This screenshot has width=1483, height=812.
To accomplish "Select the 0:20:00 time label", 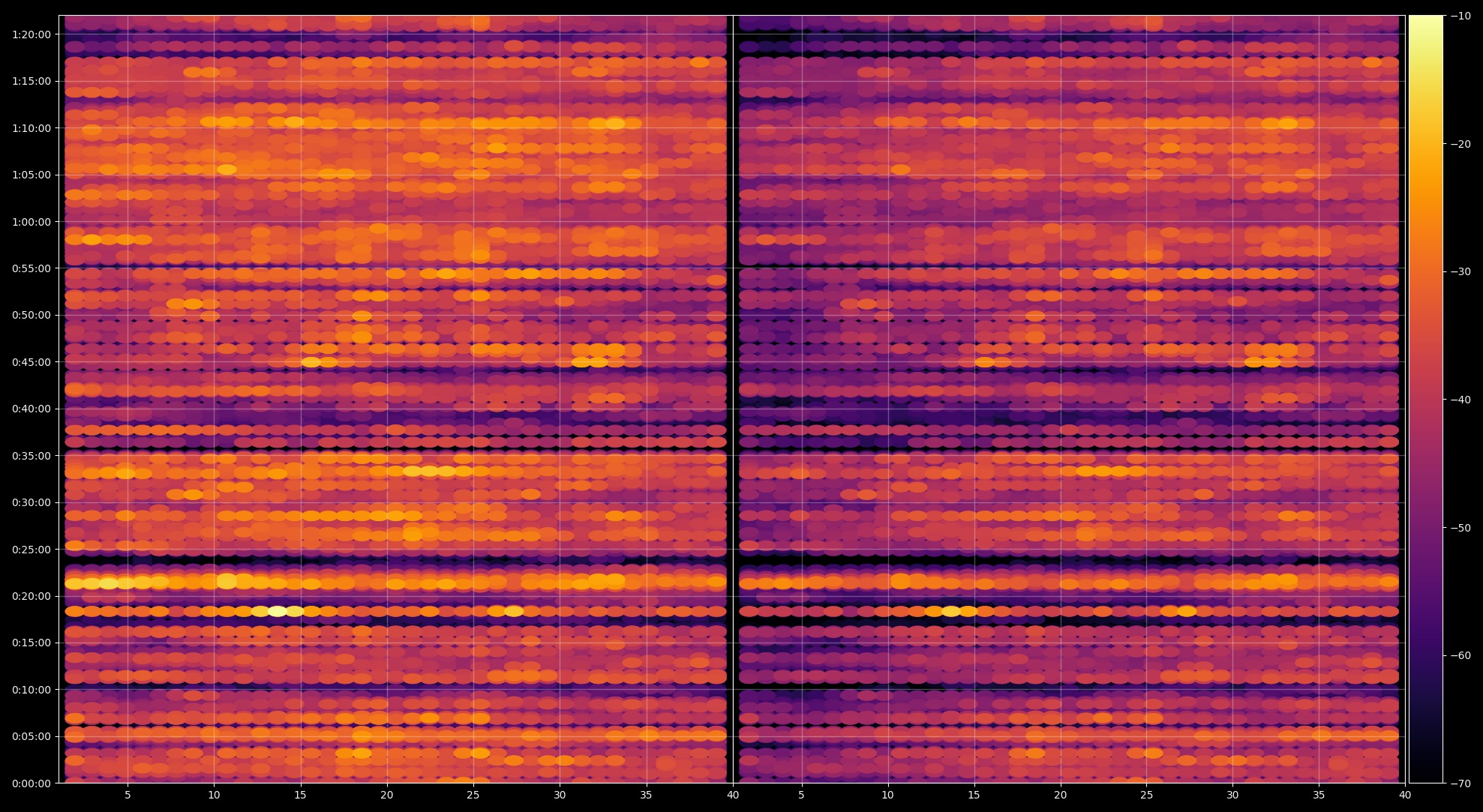I will coord(32,596).
